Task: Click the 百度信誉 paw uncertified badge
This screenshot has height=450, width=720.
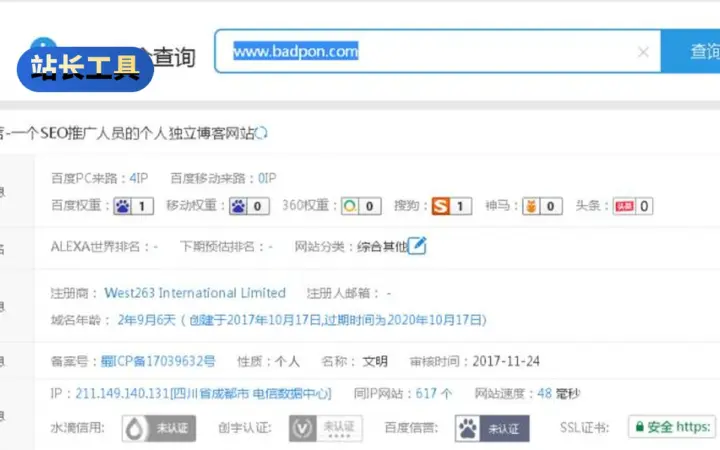Action: pos(492,428)
